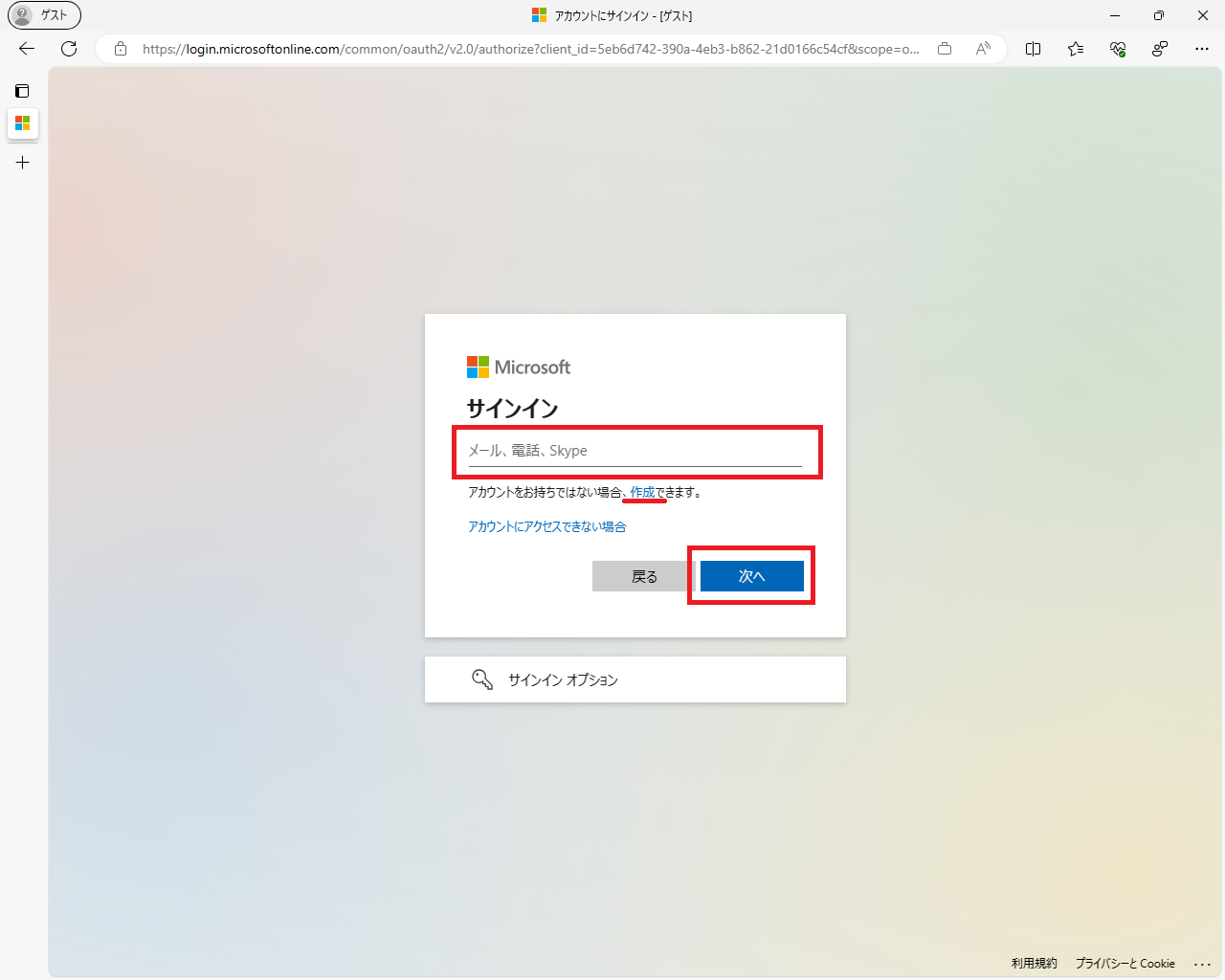Image resolution: width=1225 pixels, height=980 pixels.
Task: Select the Microsoft sign-in vertical tab
Action: [x=23, y=123]
